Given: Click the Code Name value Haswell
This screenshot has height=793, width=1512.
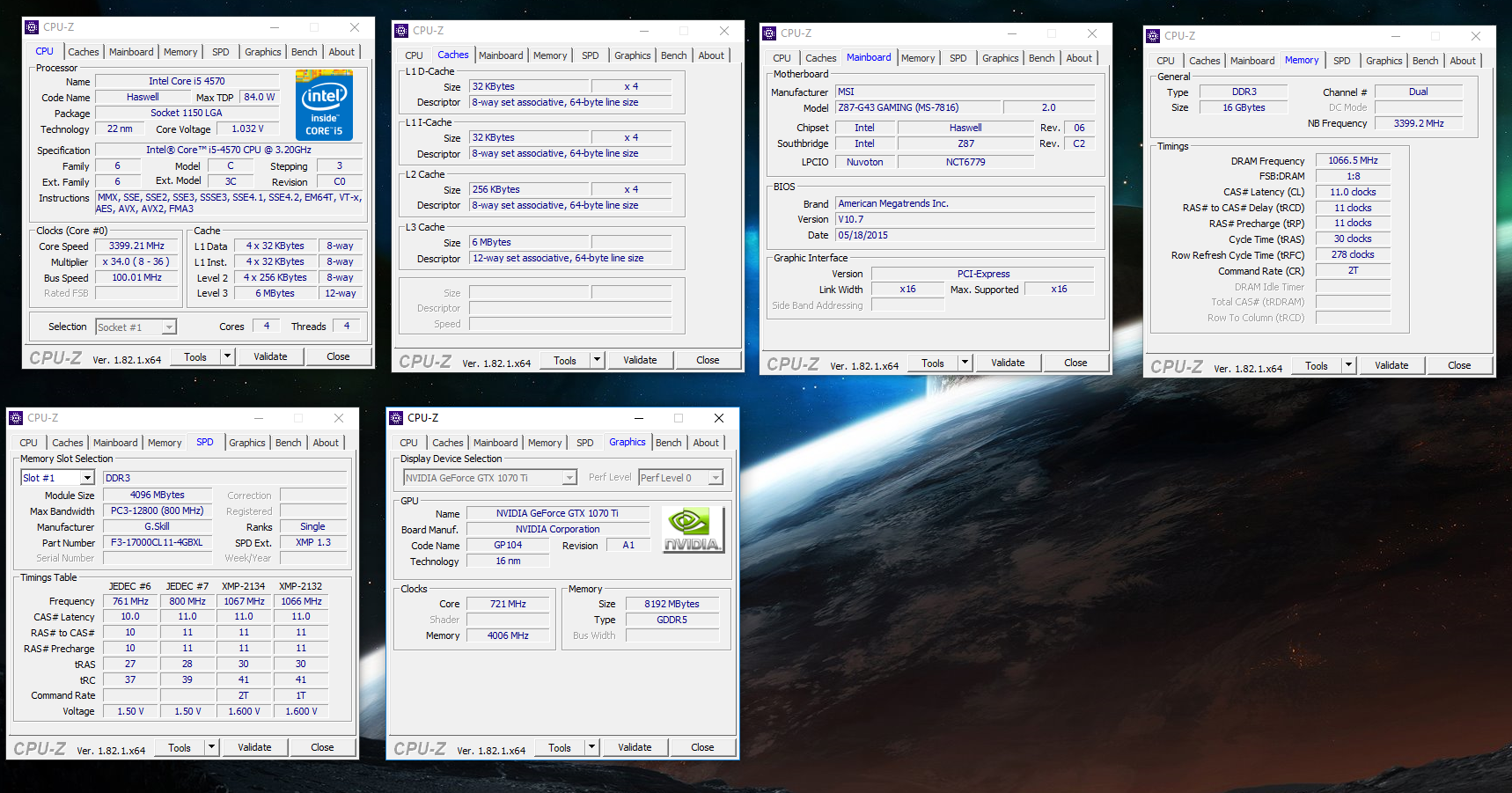Looking at the screenshot, I should [143, 97].
